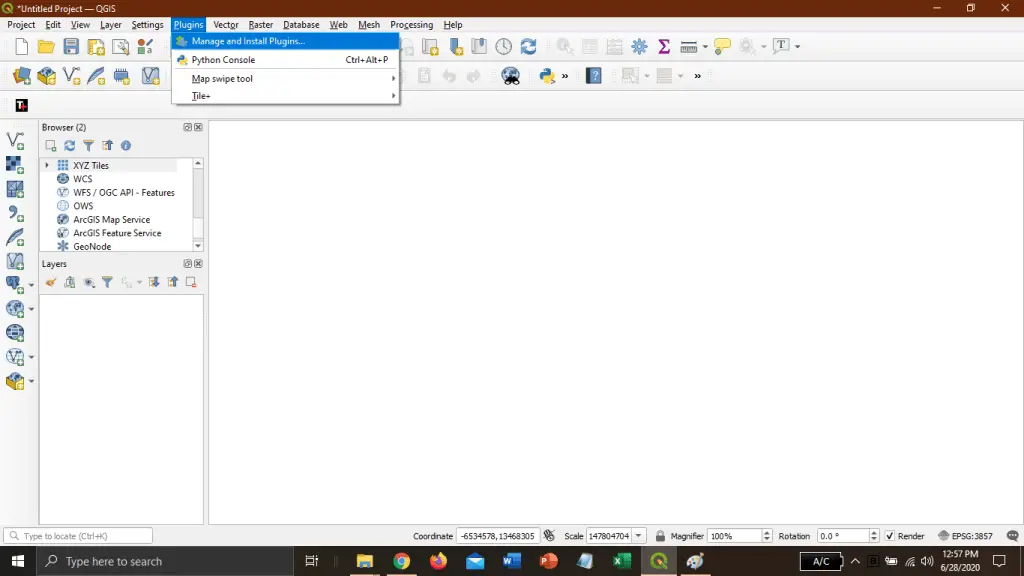Add raster layer from side toolbar
This screenshot has height=576, width=1024.
click(x=15, y=165)
